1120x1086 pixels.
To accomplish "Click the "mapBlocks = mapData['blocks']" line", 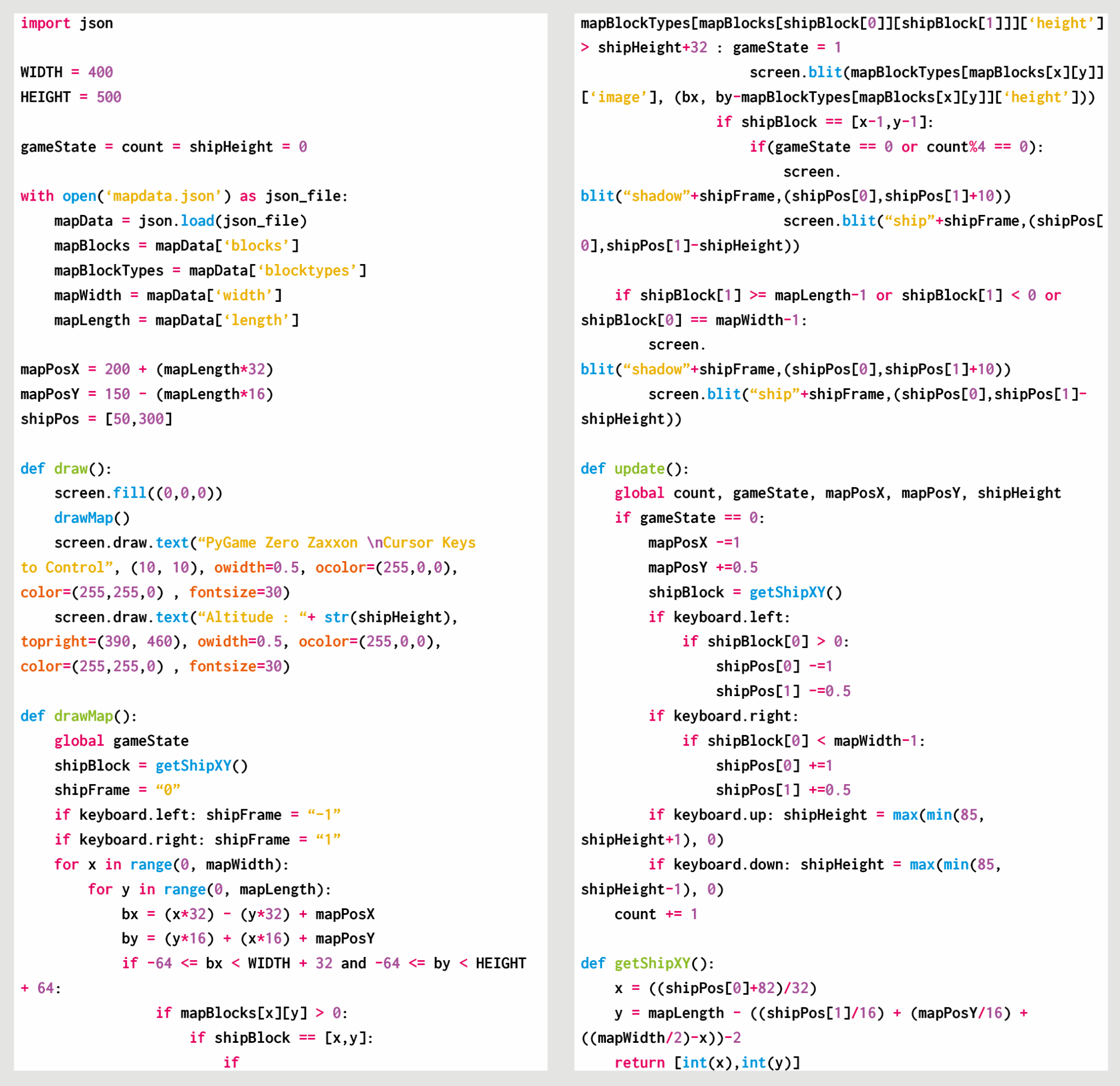I will 177,246.
